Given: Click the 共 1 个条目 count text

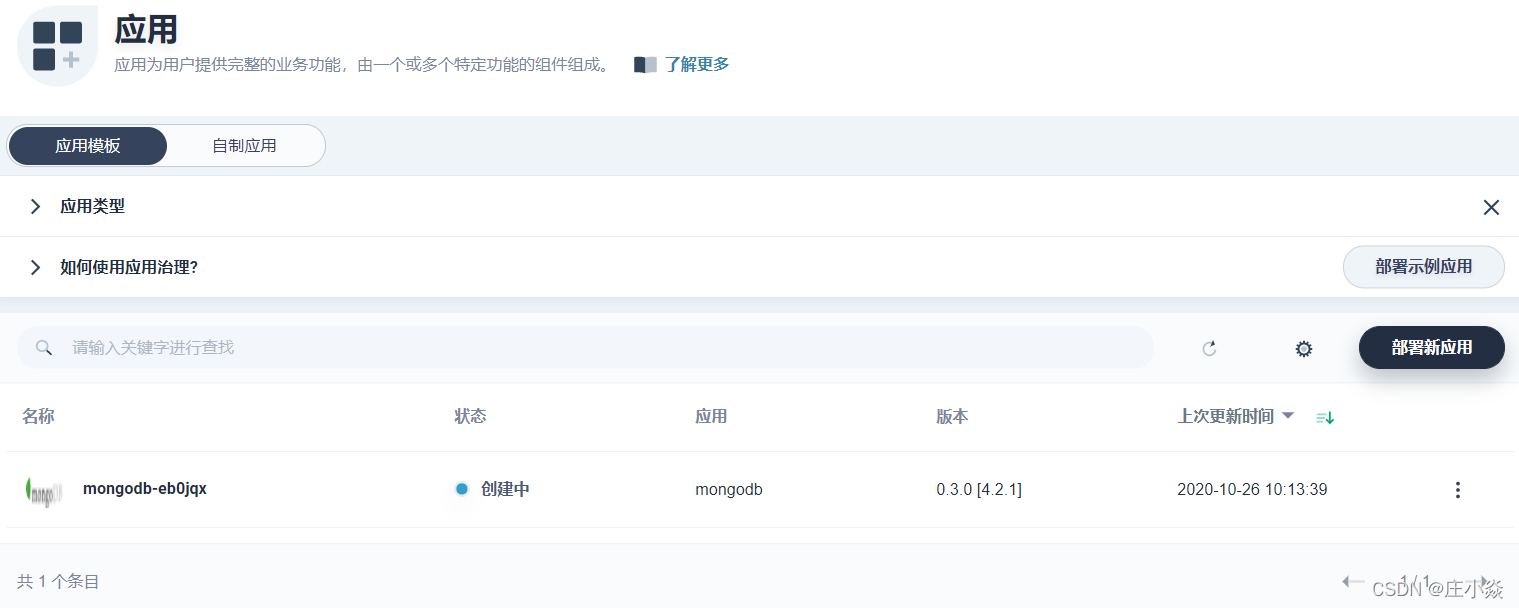Looking at the screenshot, I should (x=58, y=581).
